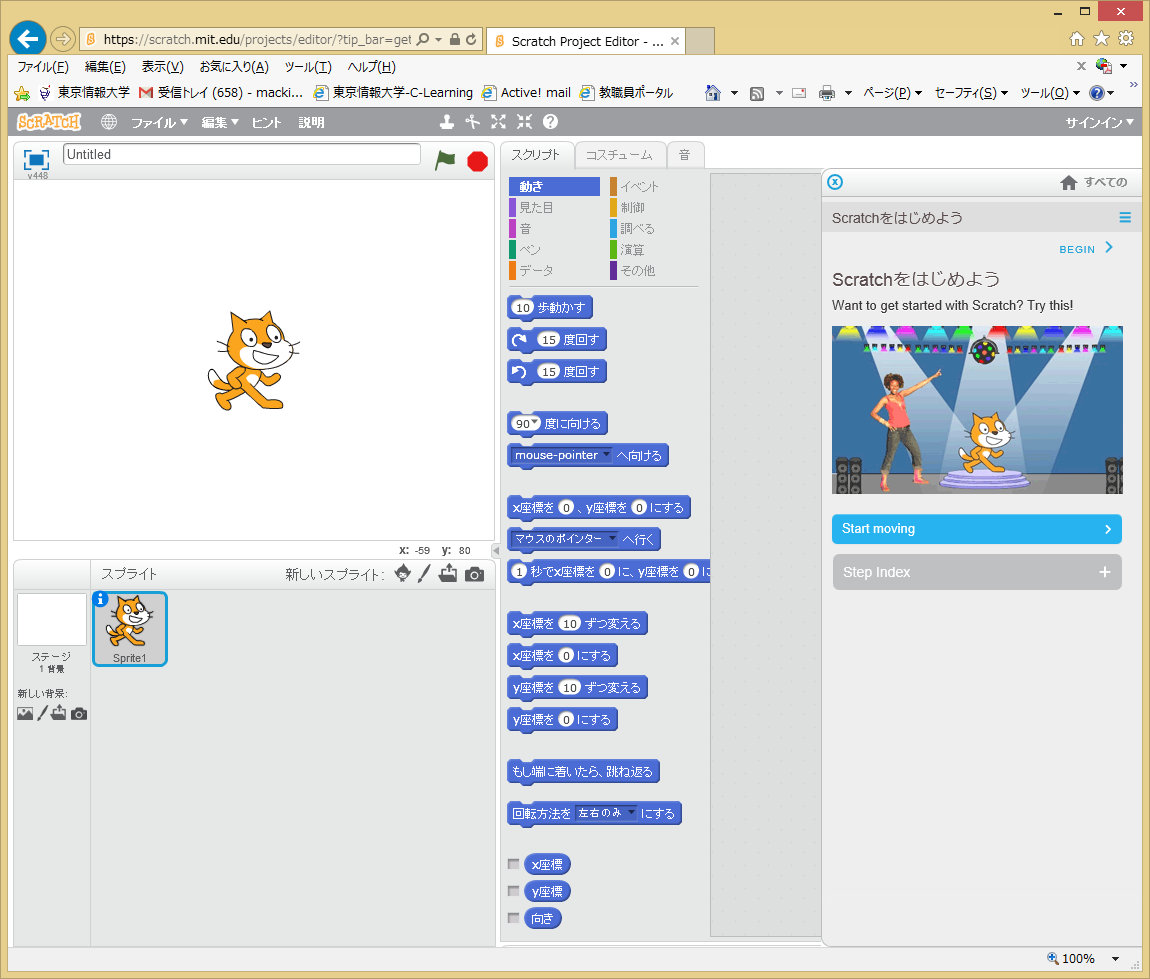Take backdrop photo from camera
This screenshot has height=979, width=1150.
(x=79, y=714)
